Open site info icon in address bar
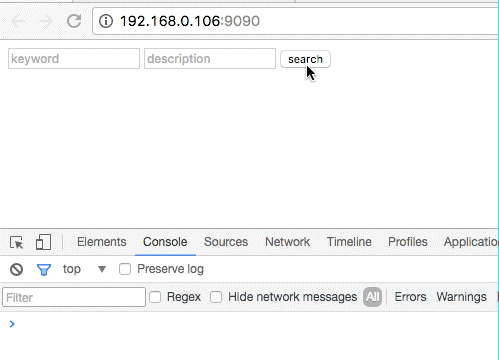499x360 pixels. tap(106, 21)
